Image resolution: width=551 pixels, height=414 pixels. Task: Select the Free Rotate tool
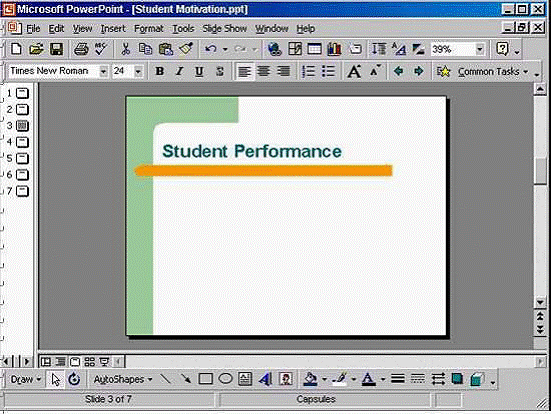(x=74, y=379)
